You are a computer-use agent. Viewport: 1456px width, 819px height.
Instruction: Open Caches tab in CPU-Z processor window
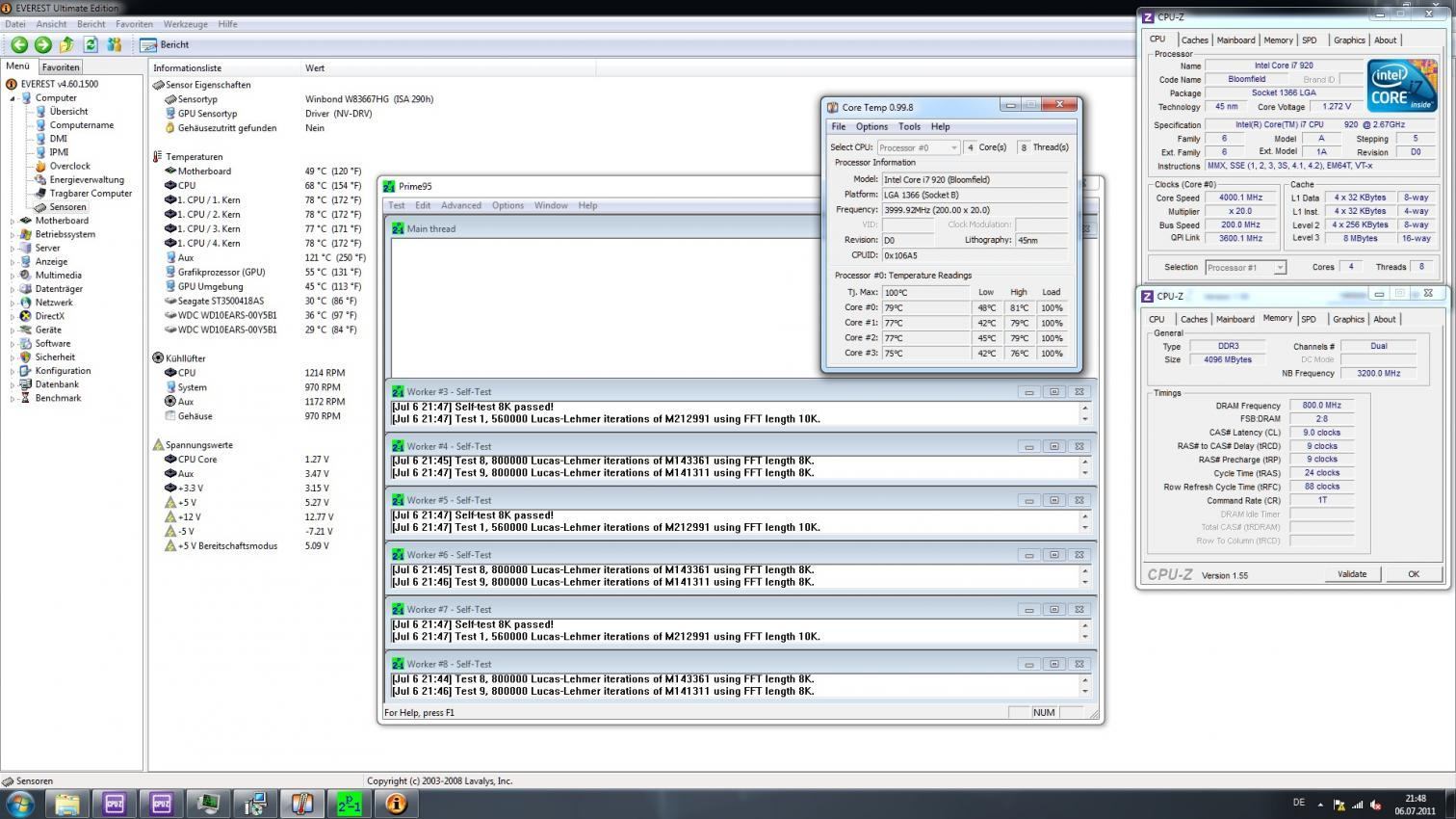1194,40
